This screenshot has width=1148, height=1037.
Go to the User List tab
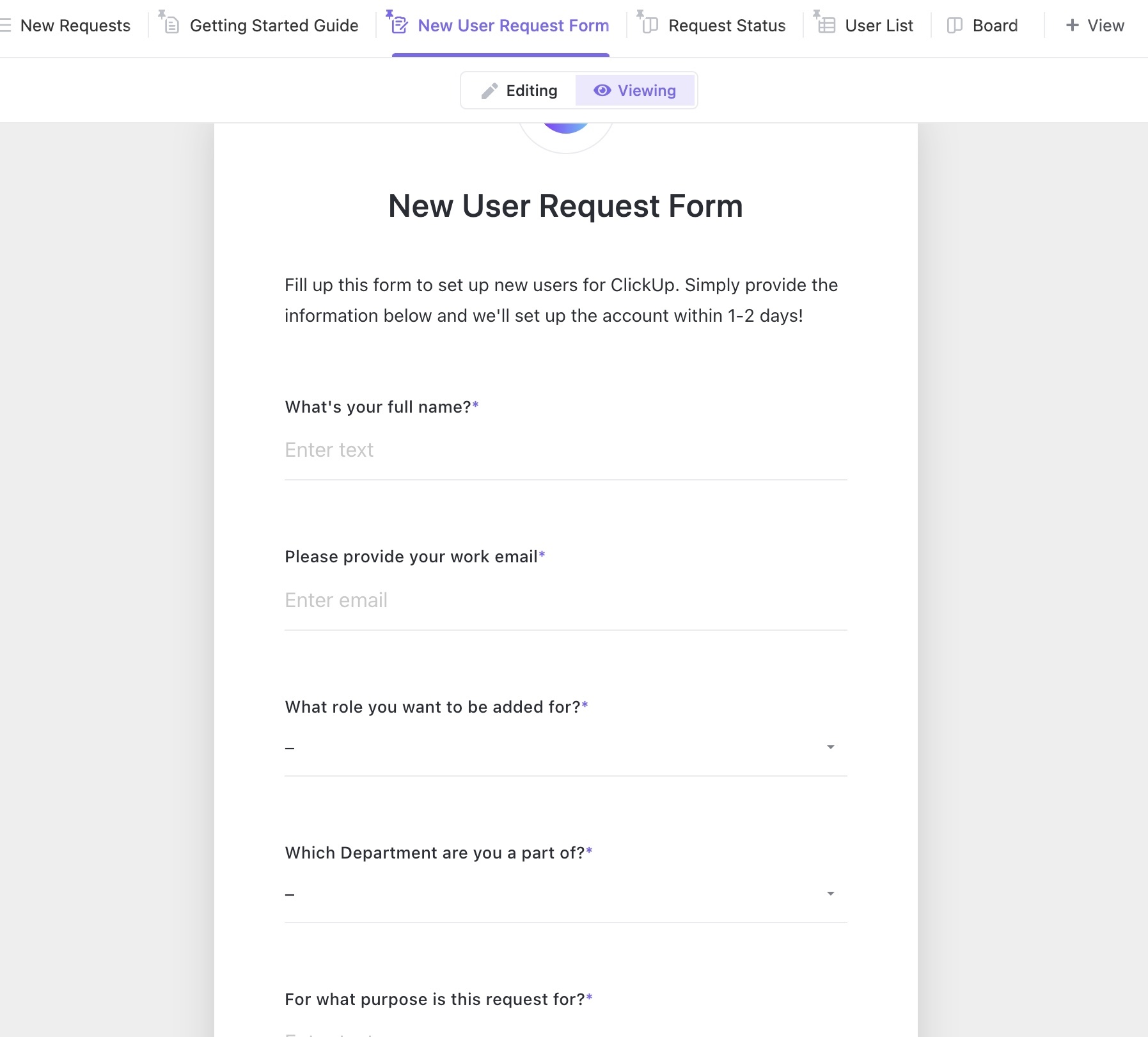879,26
